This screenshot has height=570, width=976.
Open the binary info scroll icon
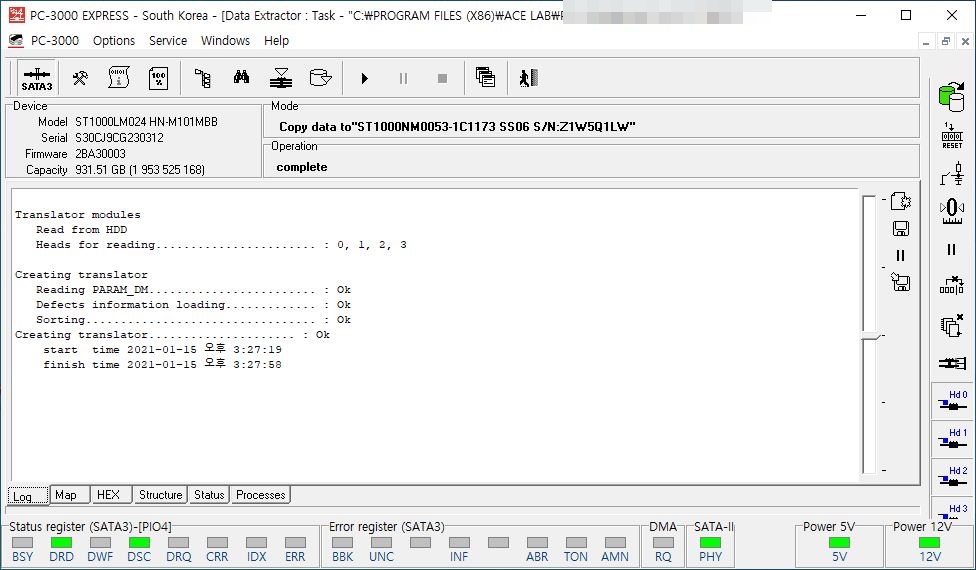point(119,78)
